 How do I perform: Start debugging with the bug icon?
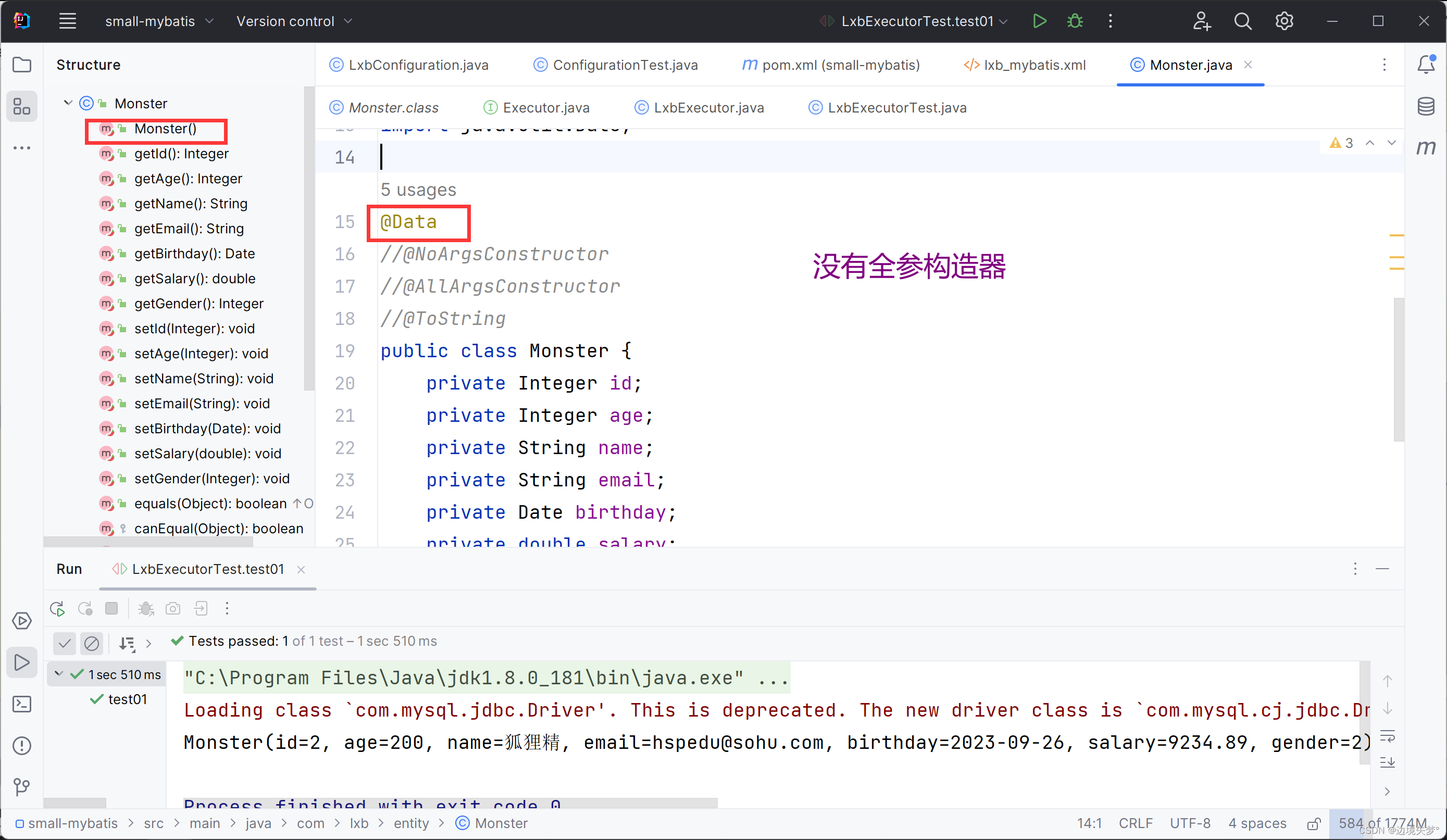tap(1075, 21)
